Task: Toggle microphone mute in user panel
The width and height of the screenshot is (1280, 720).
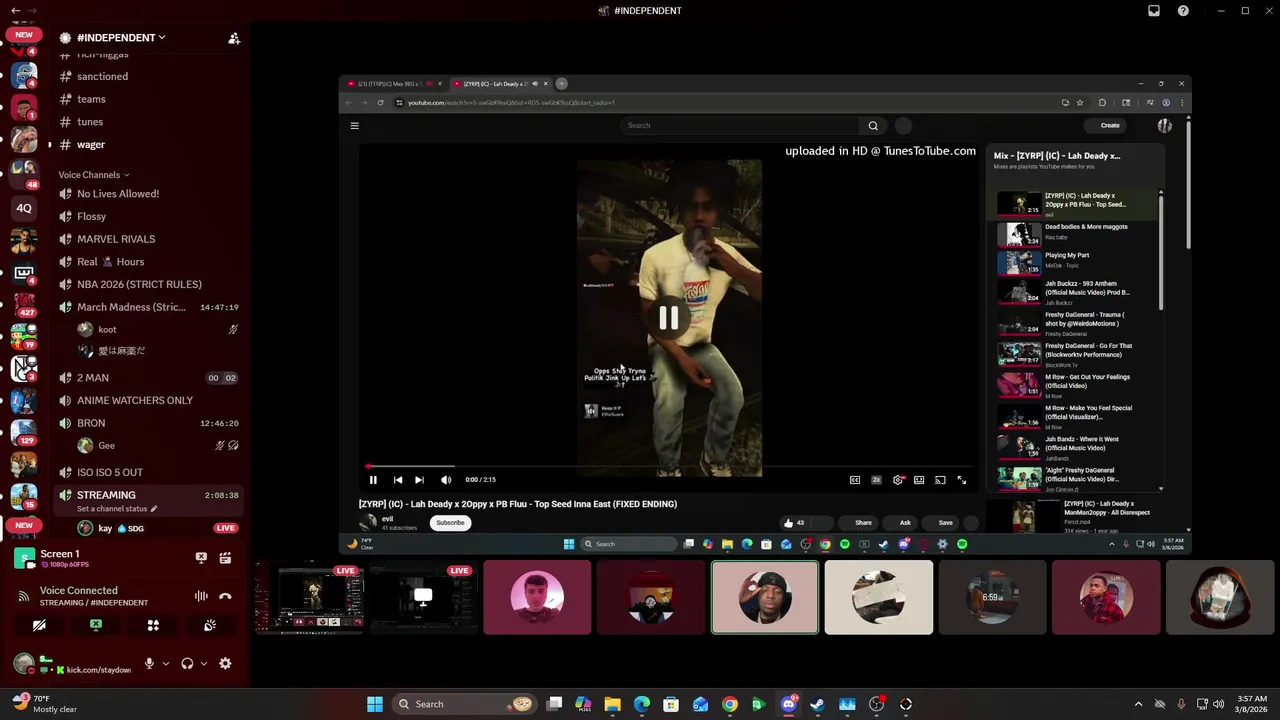Action: 149,663
